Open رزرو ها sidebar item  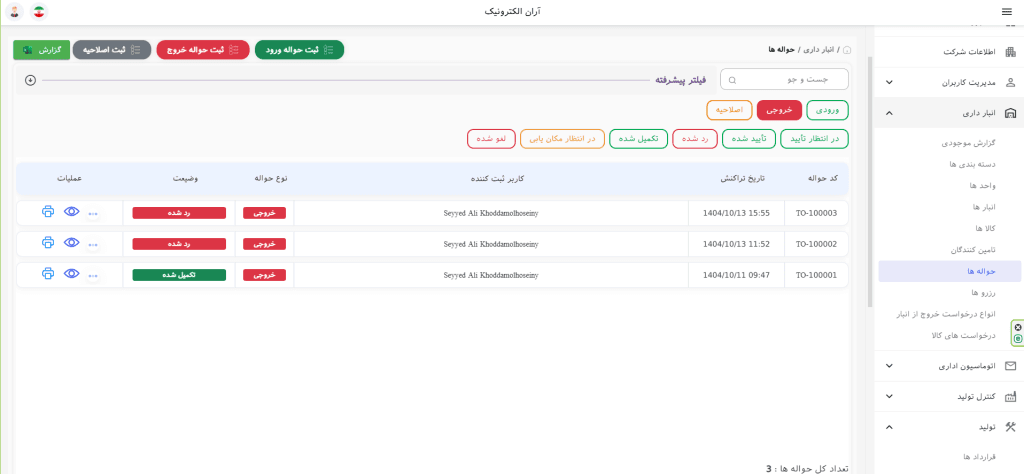tap(984, 292)
